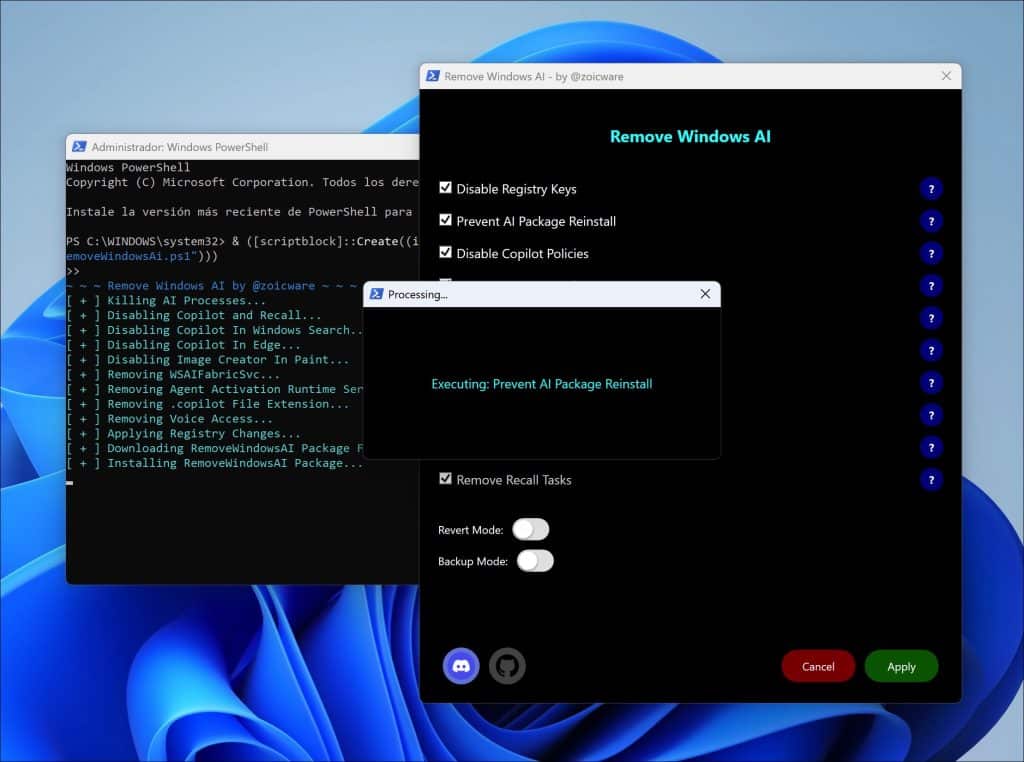1024x762 pixels.
Task: Turn on Backup Mode toggle
Action: pos(535,561)
